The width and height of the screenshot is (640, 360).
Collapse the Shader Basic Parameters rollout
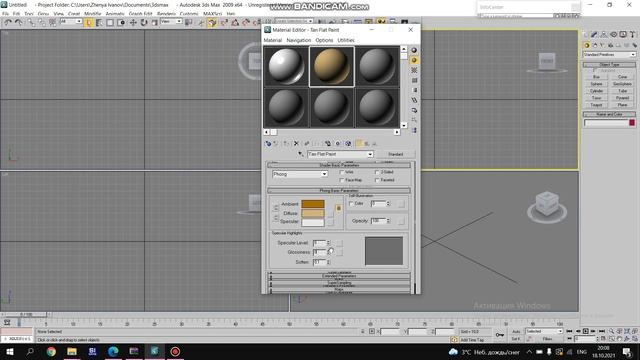coord(339,165)
